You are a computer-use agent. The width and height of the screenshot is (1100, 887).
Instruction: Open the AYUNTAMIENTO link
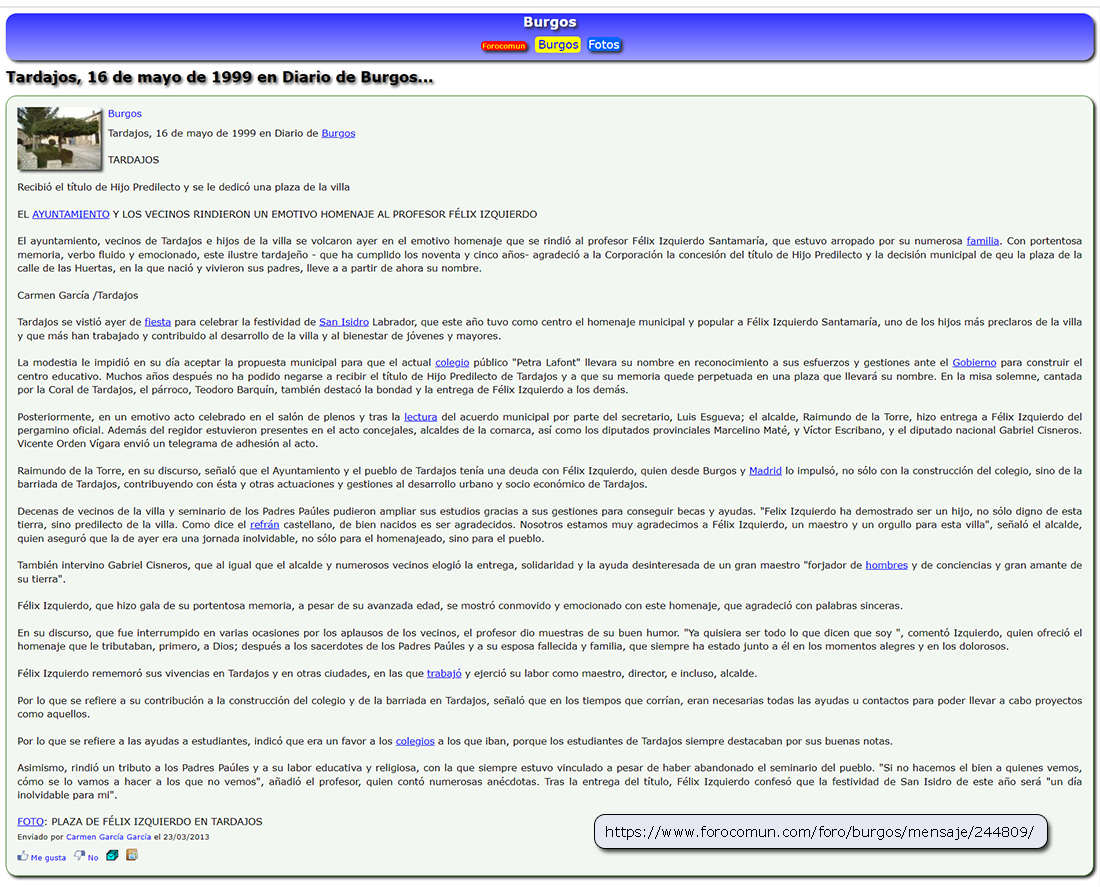pos(71,214)
